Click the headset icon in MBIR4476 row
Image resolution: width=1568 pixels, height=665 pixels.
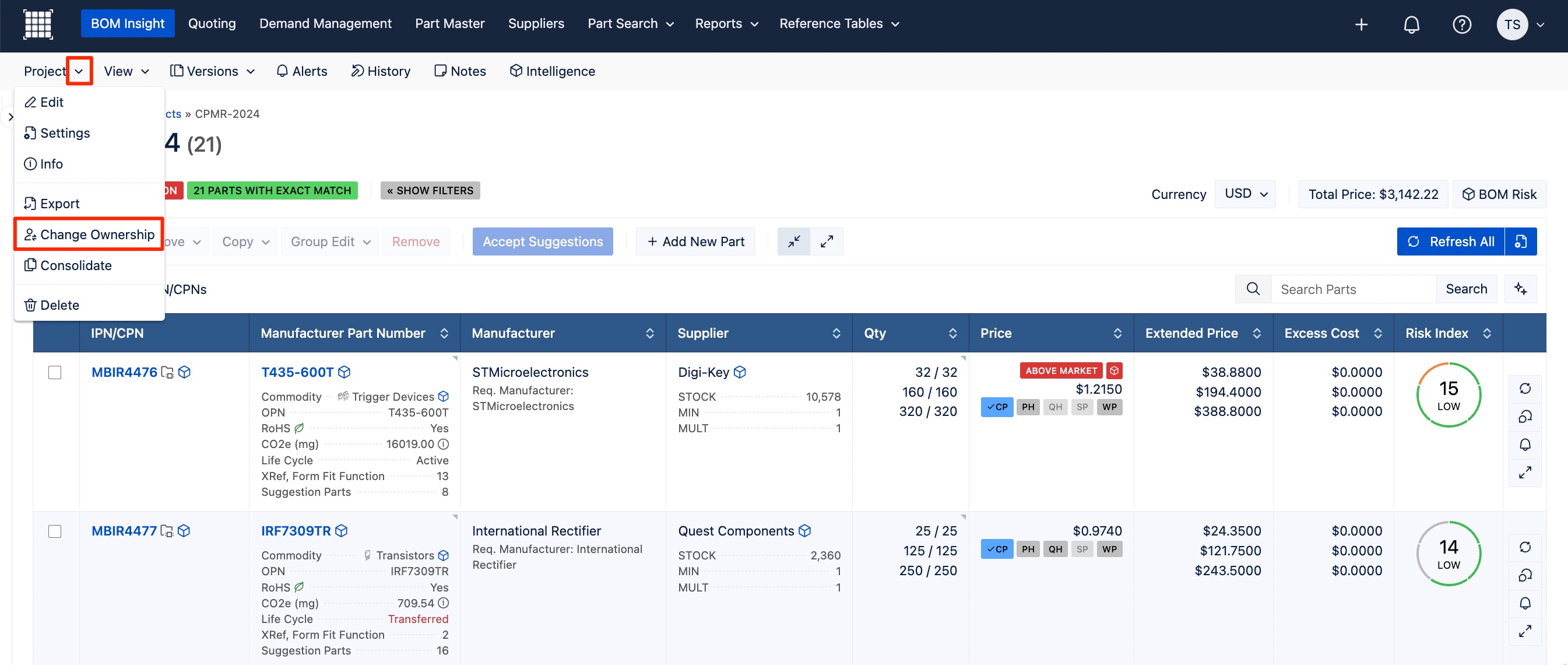point(1525,416)
